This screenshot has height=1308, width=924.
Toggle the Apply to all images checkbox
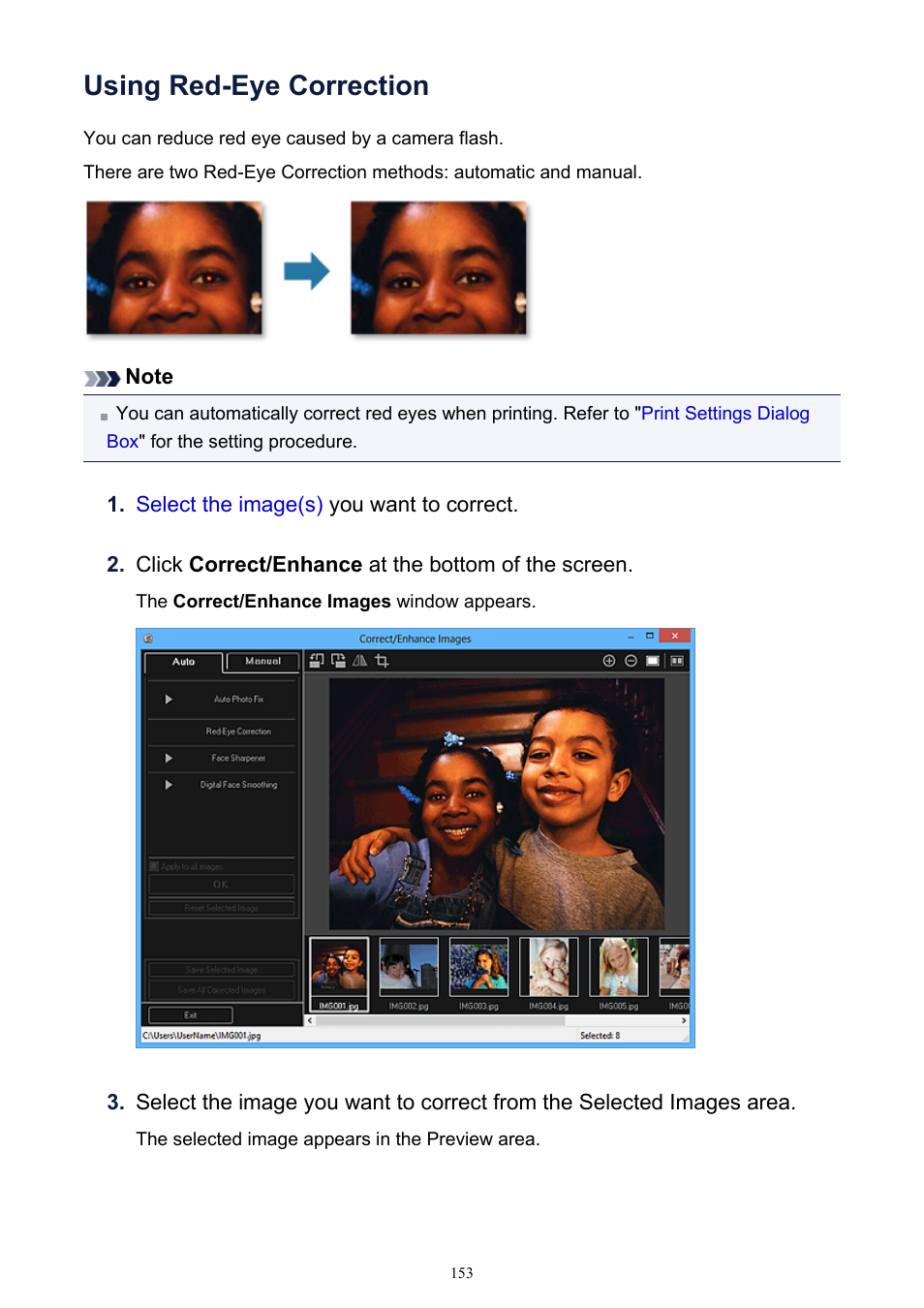coord(154,866)
